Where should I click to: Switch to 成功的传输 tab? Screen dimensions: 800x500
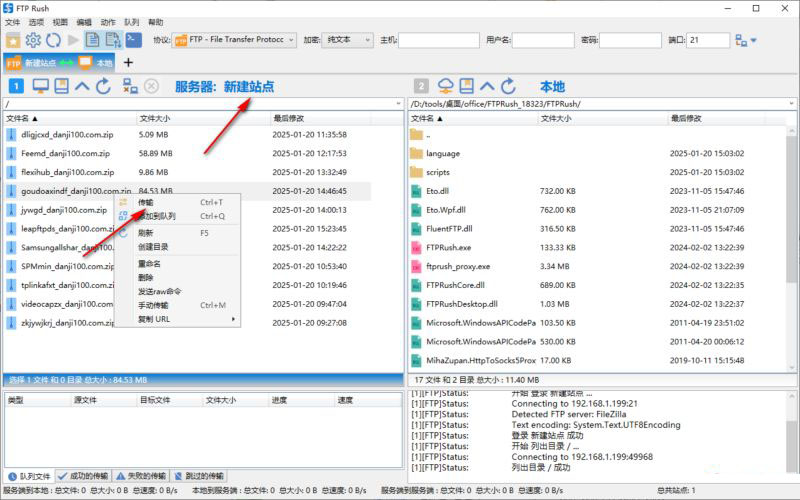pos(83,476)
